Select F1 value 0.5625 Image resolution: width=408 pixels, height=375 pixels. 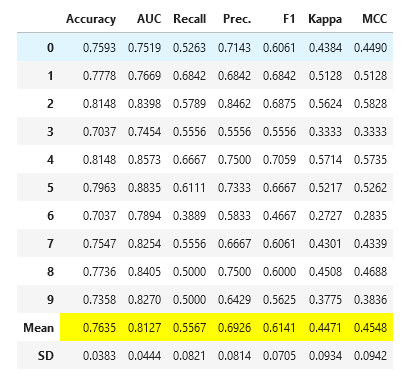click(x=279, y=300)
